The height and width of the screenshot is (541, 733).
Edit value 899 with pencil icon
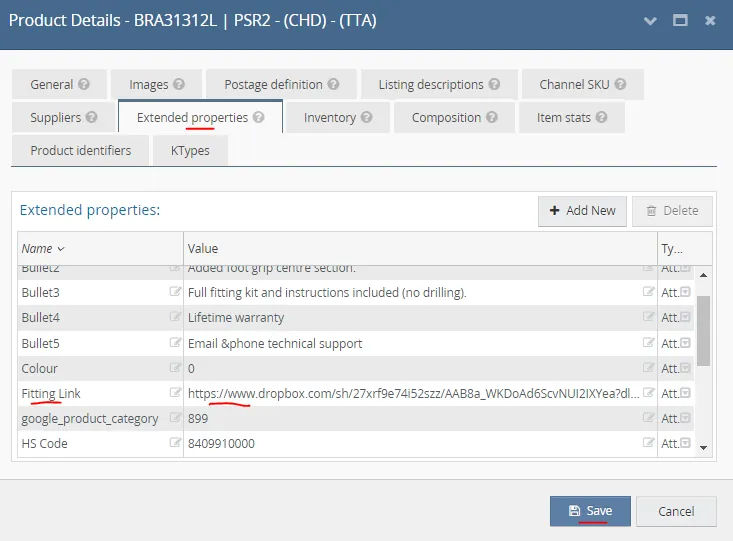pyautogui.click(x=648, y=417)
